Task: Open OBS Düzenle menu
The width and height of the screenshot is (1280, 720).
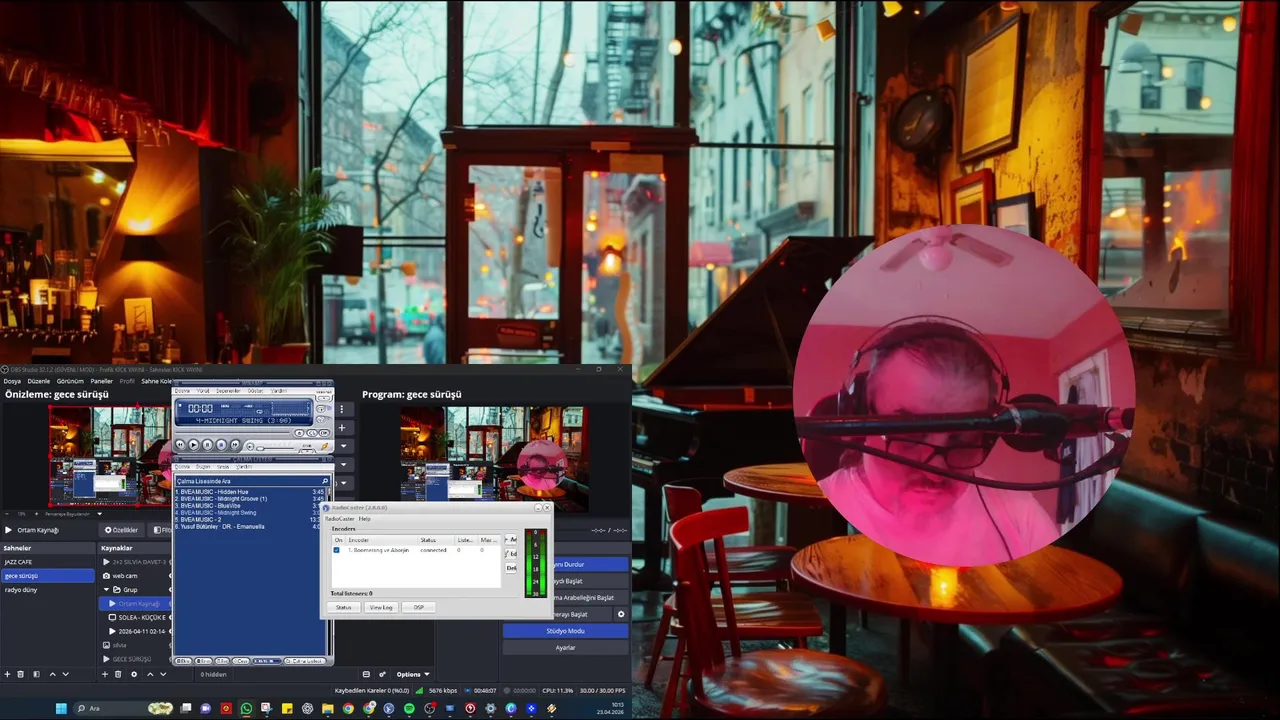Action: [x=39, y=381]
